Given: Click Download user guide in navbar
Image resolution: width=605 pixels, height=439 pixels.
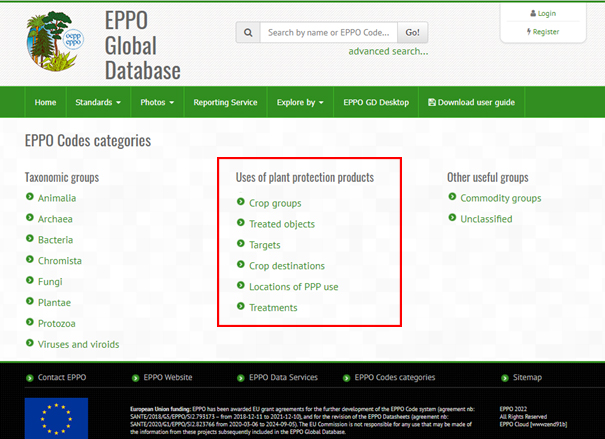Looking at the screenshot, I should coord(471,102).
